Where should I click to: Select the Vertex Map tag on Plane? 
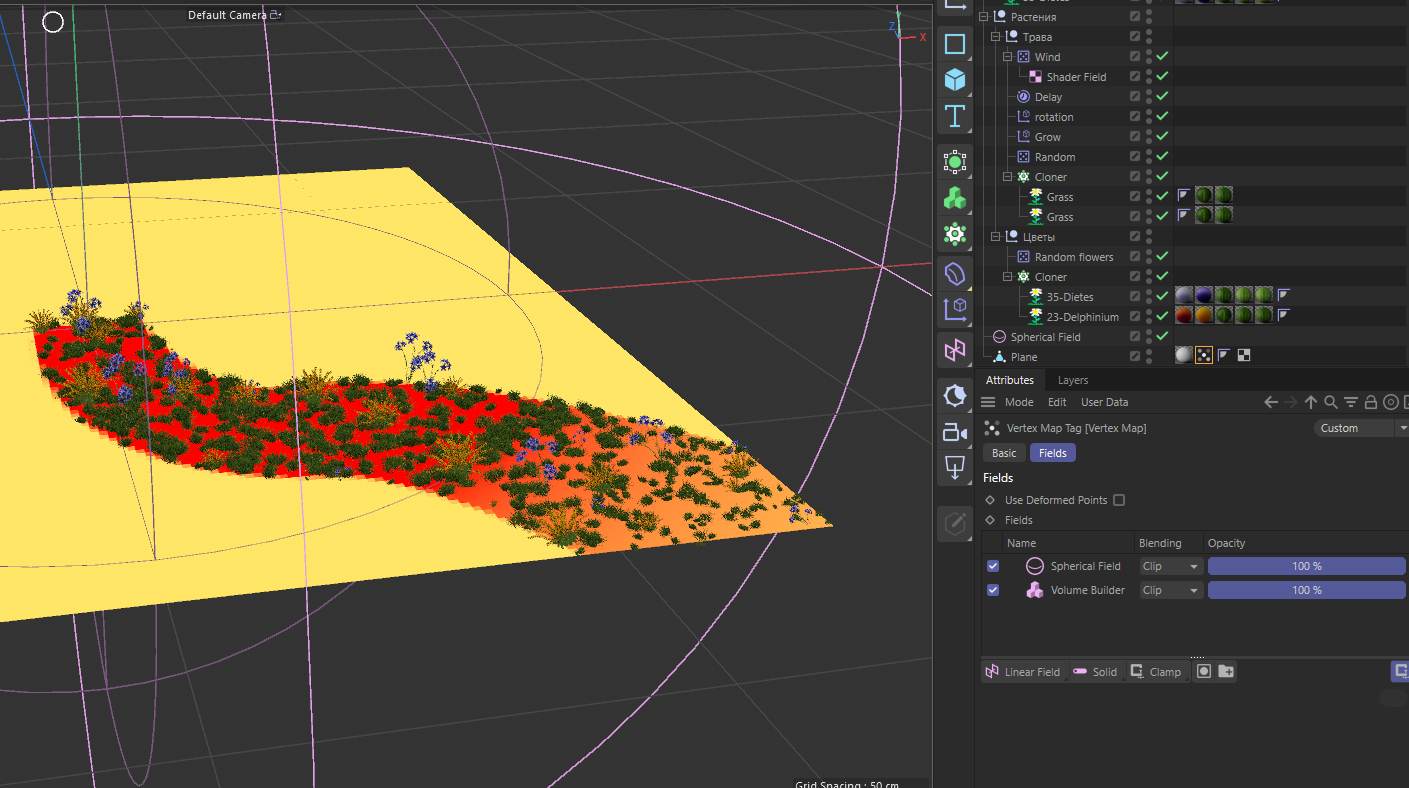(x=1204, y=356)
